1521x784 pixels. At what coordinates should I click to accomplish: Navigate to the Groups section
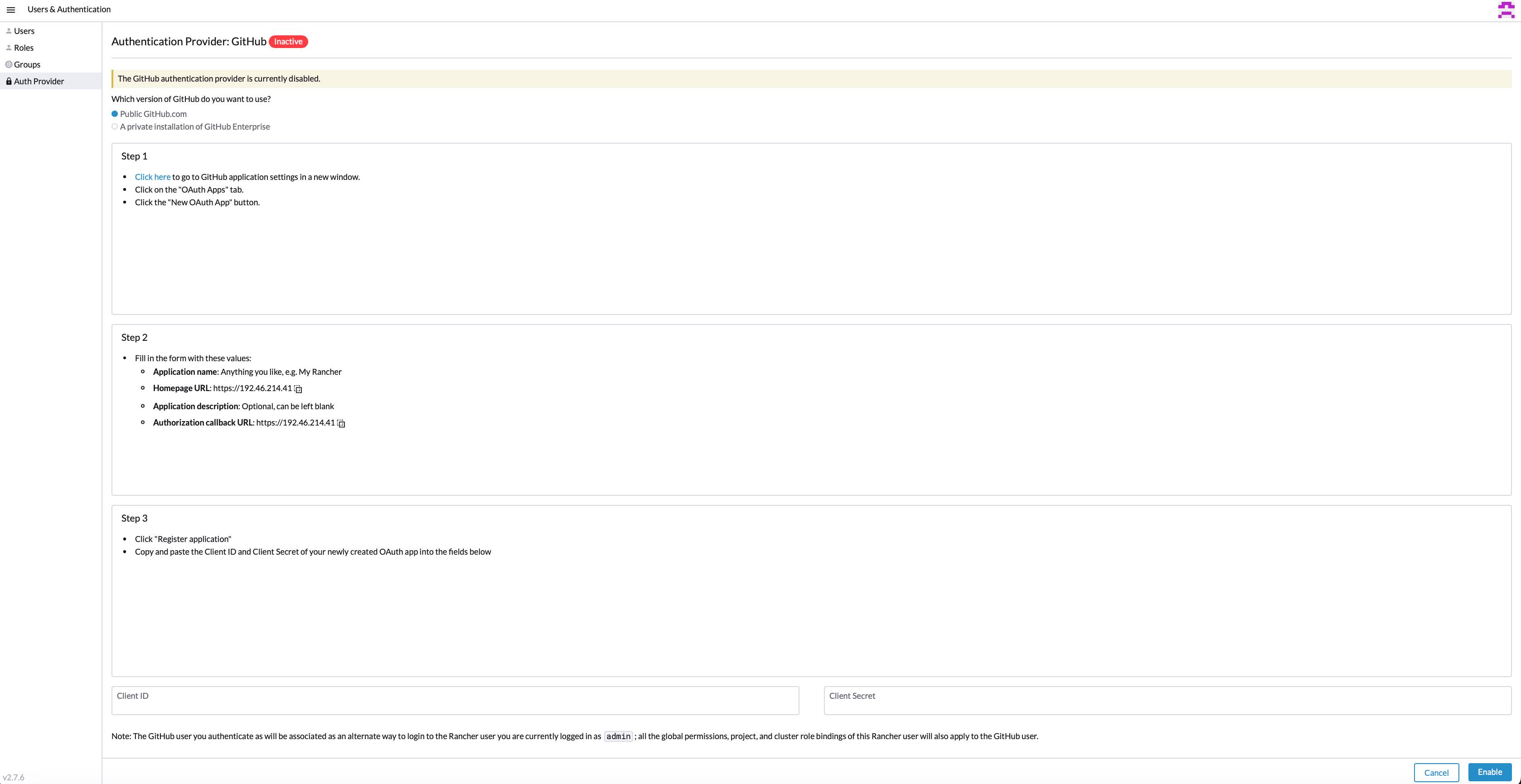click(27, 64)
